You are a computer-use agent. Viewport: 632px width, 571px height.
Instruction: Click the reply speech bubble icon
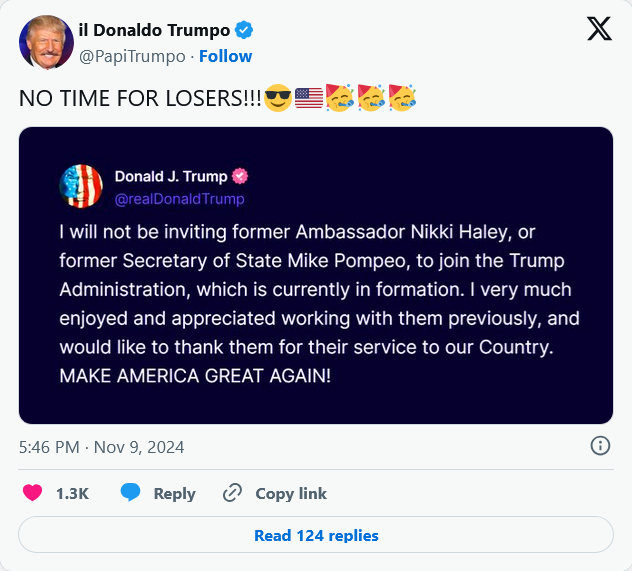tap(131, 493)
